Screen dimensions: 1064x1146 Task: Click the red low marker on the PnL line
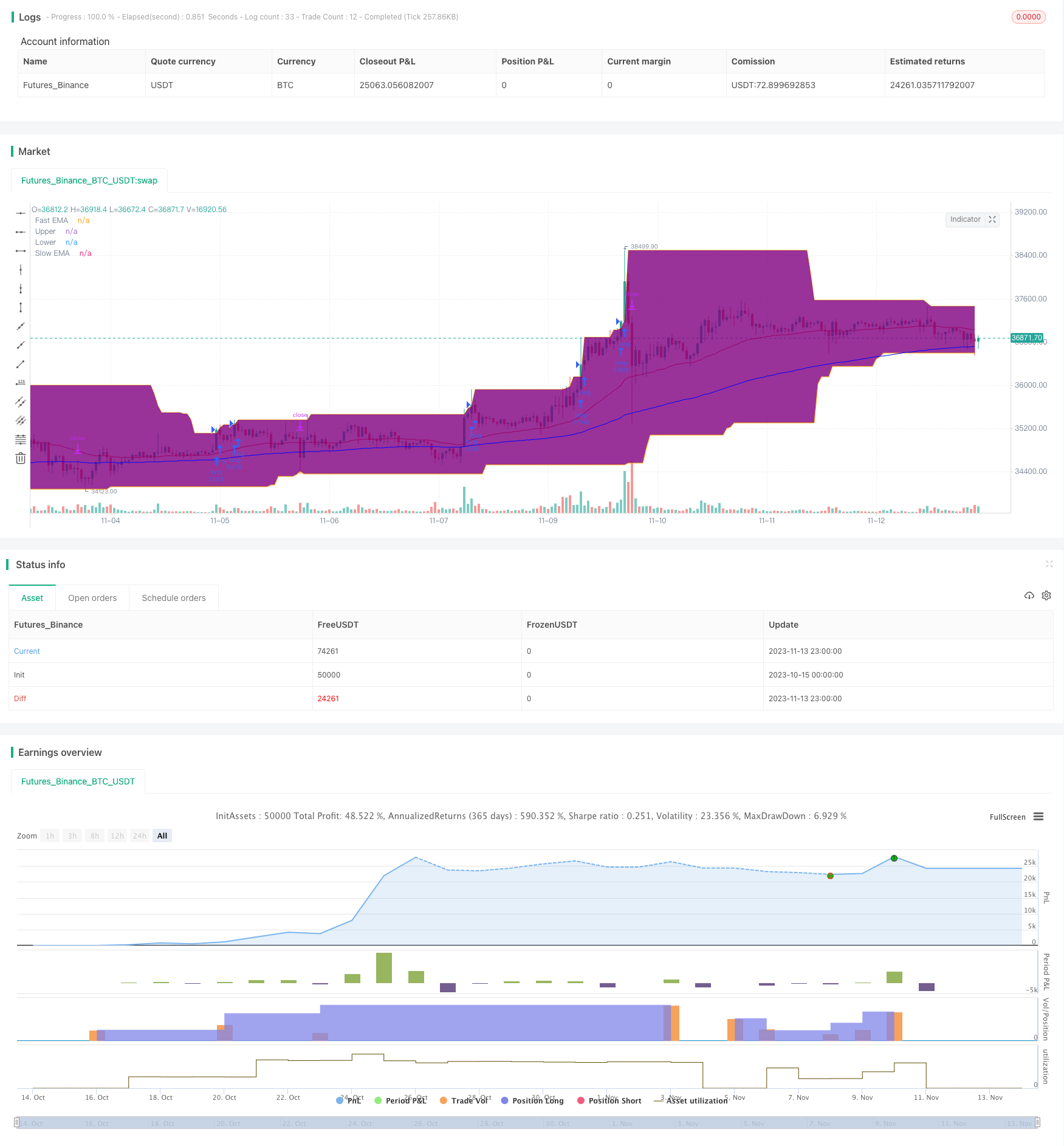pyautogui.click(x=830, y=876)
